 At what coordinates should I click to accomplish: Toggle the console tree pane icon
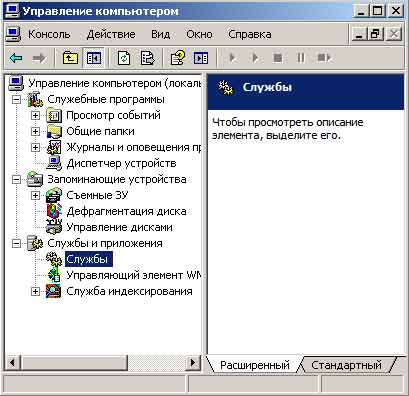click(x=94, y=58)
